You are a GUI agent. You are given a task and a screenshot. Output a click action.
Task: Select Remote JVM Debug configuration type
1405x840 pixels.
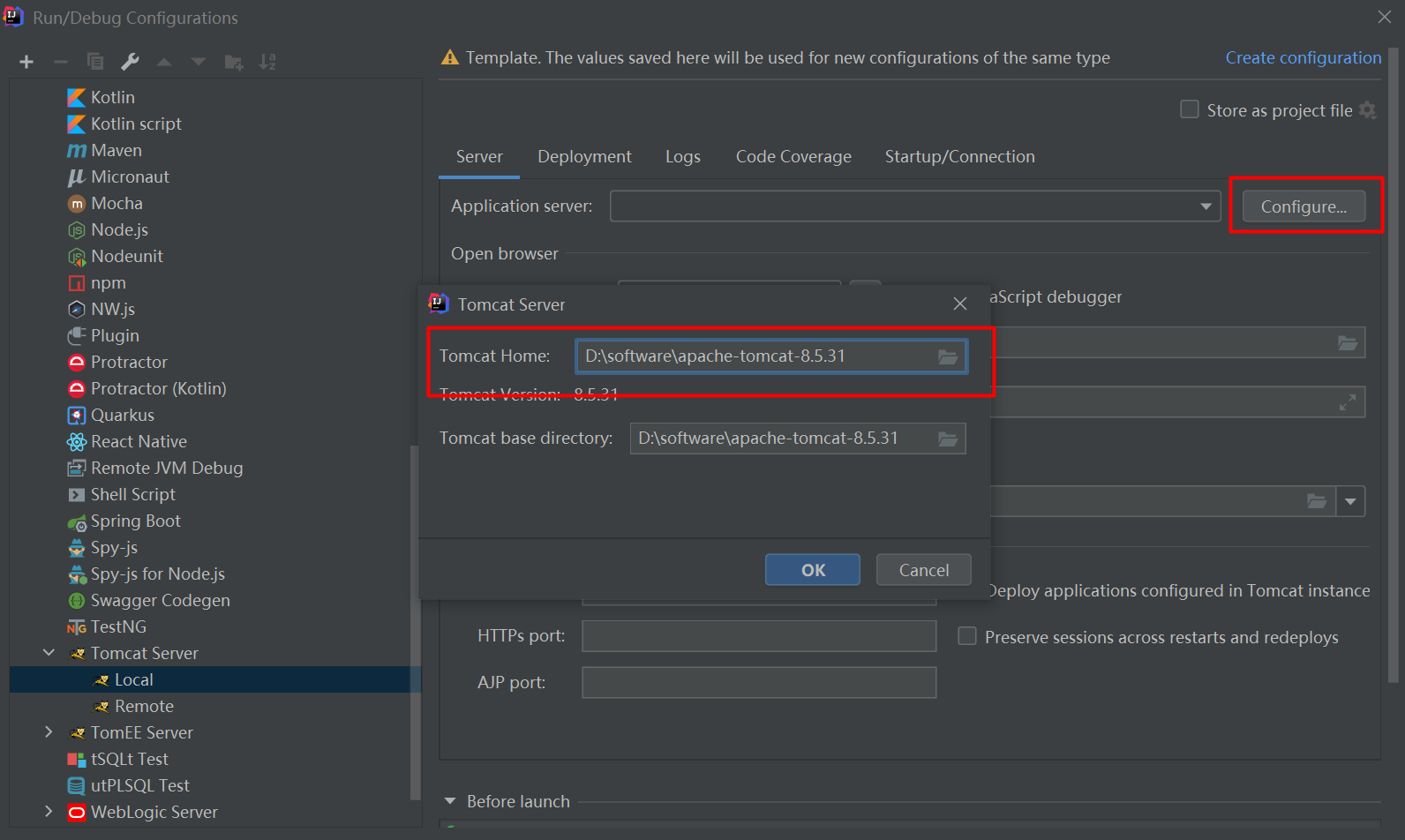coord(167,468)
